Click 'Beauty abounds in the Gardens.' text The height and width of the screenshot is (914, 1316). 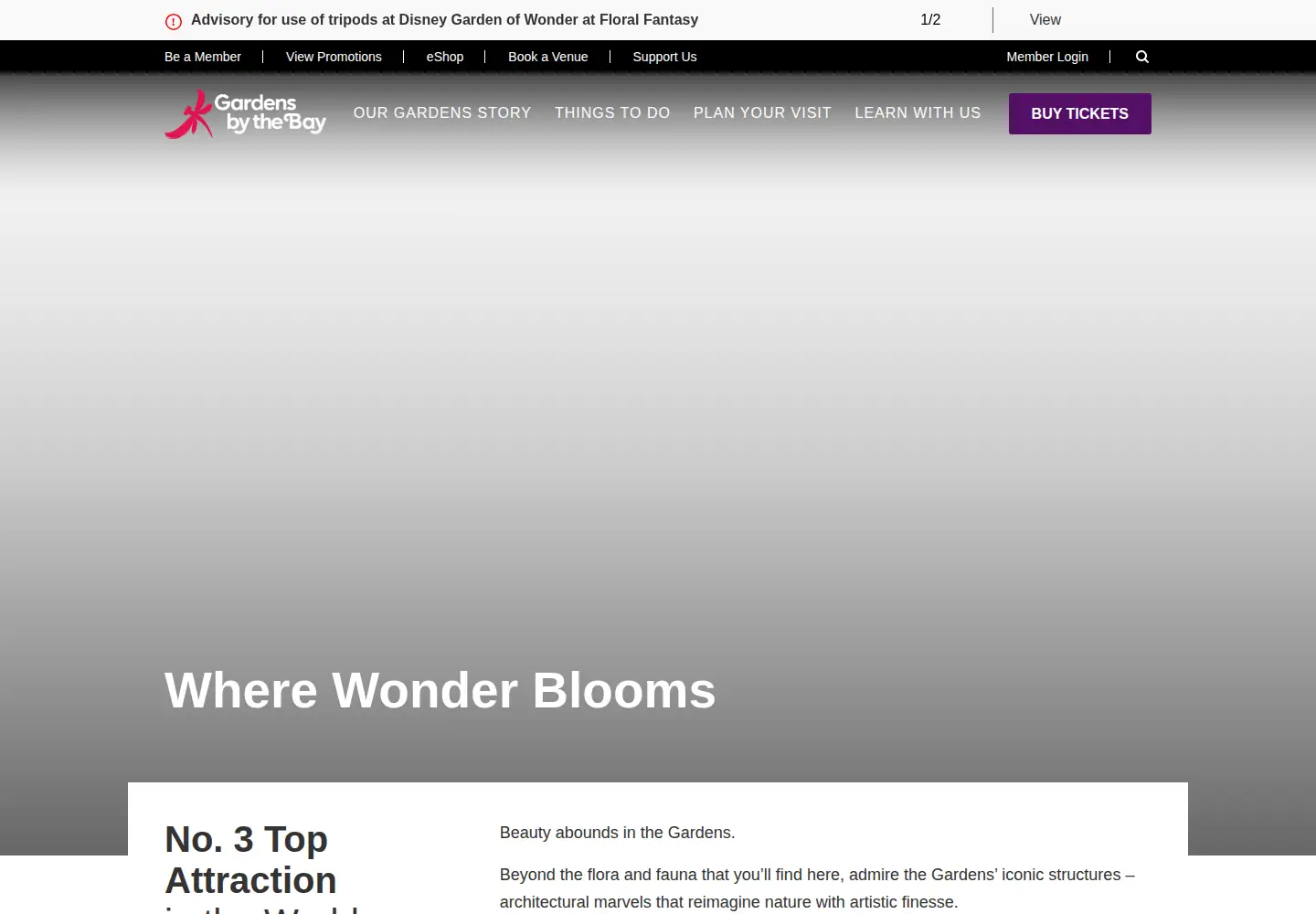618,833
